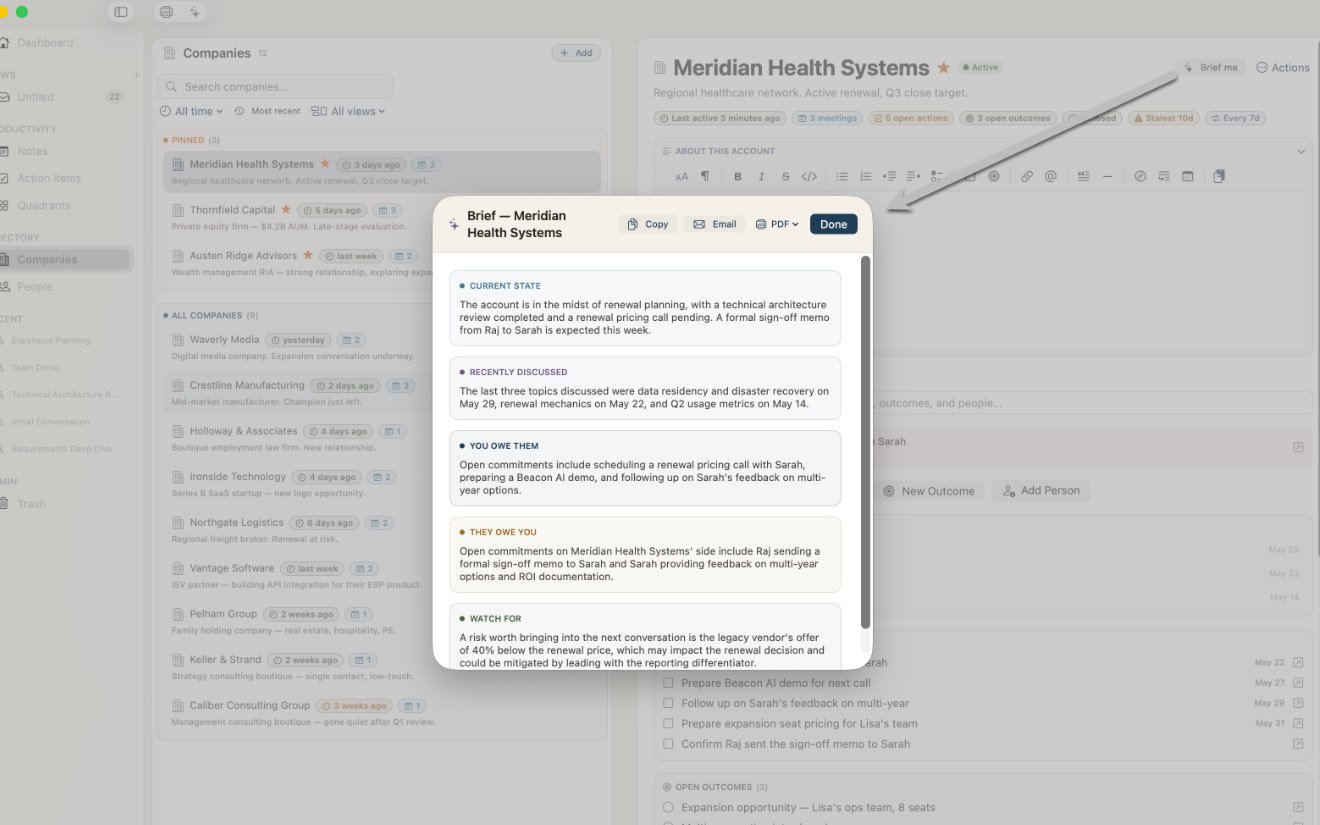Screen dimensions: 1320x825
Task: Click the '3 meetings' chip
Action: pyautogui.click(x=826, y=118)
